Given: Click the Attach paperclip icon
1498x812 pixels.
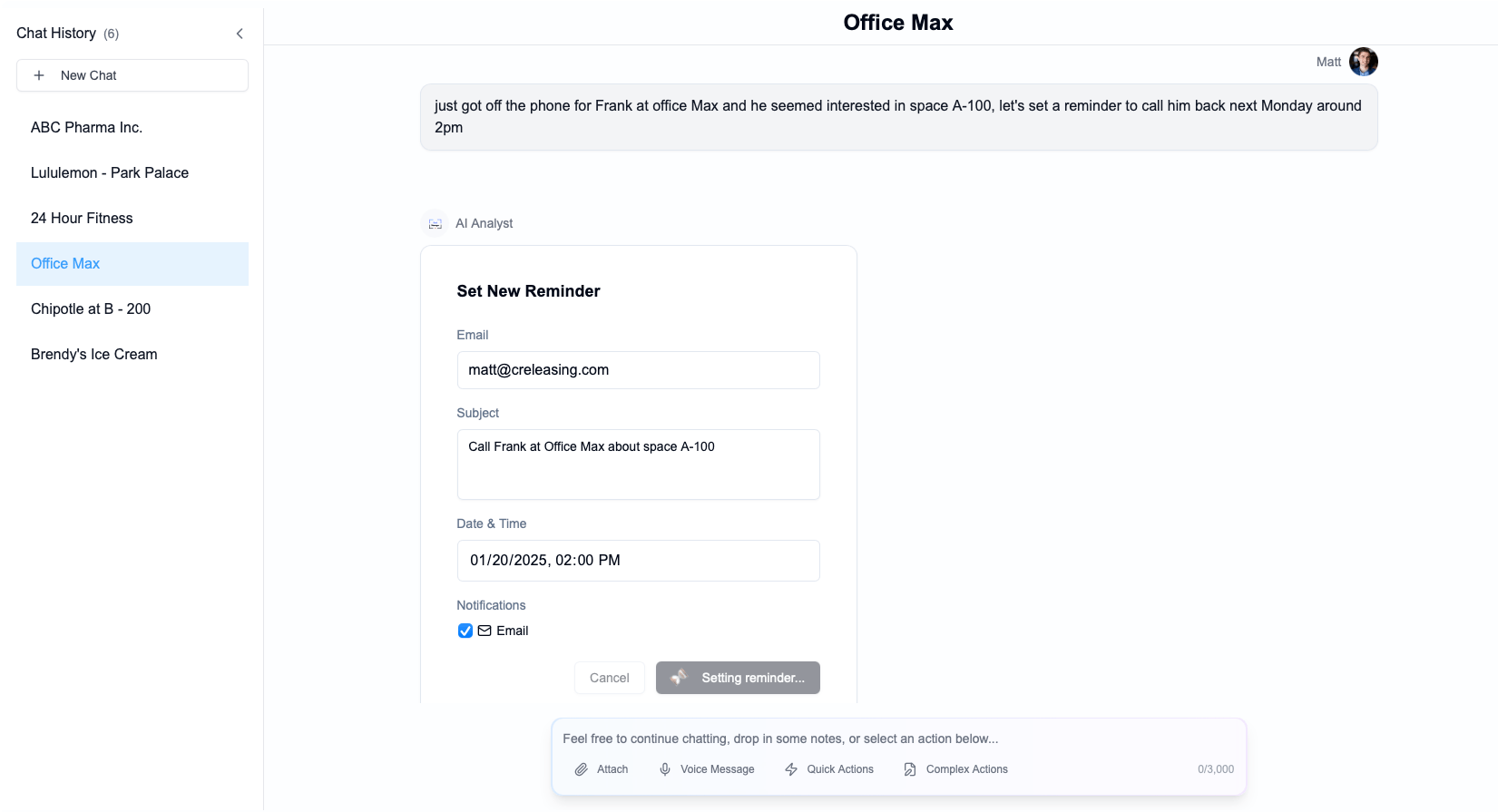Looking at the screenshot, I should coord(582,769).
